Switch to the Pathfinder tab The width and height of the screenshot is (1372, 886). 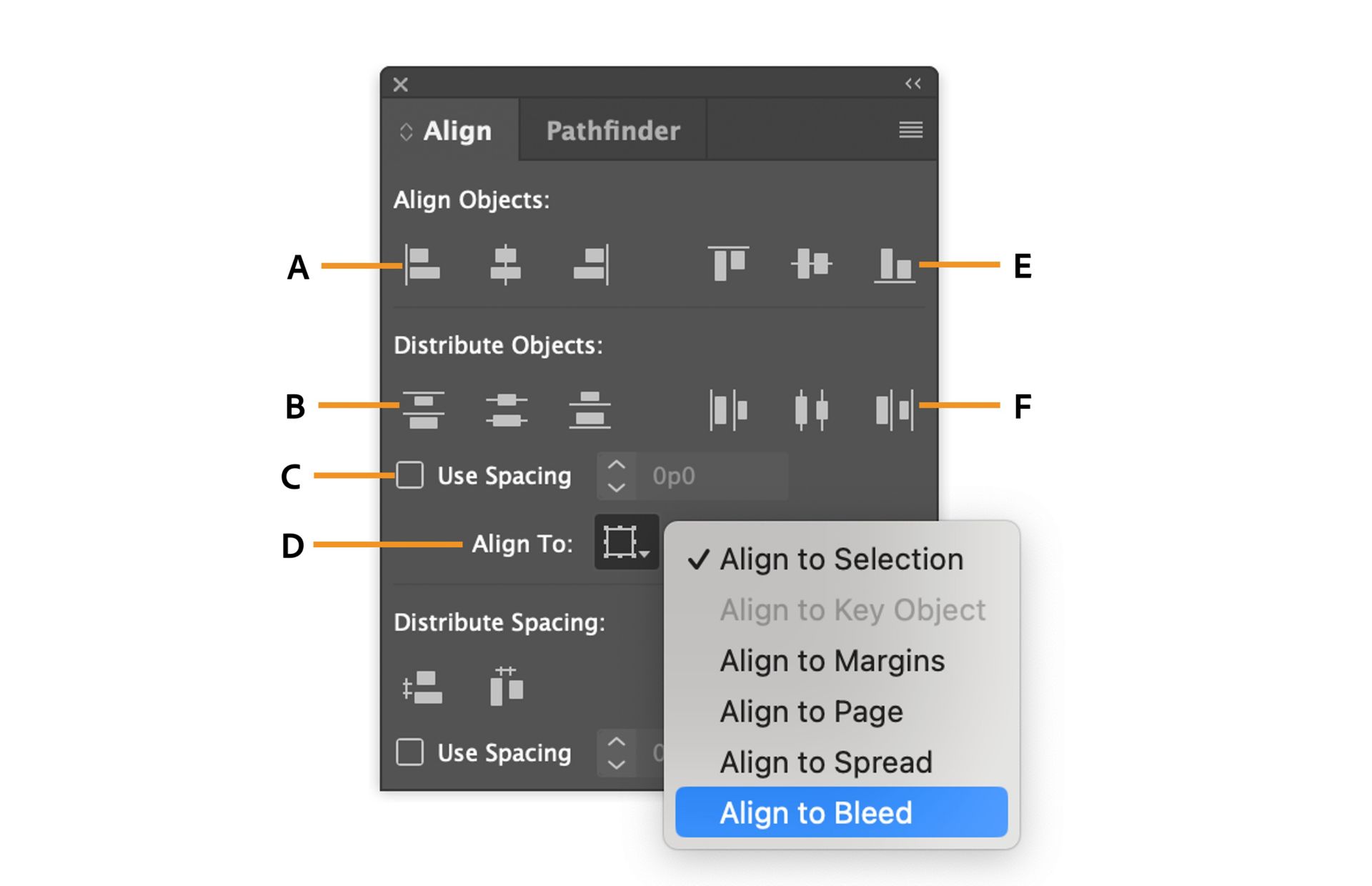pos(612,131)
